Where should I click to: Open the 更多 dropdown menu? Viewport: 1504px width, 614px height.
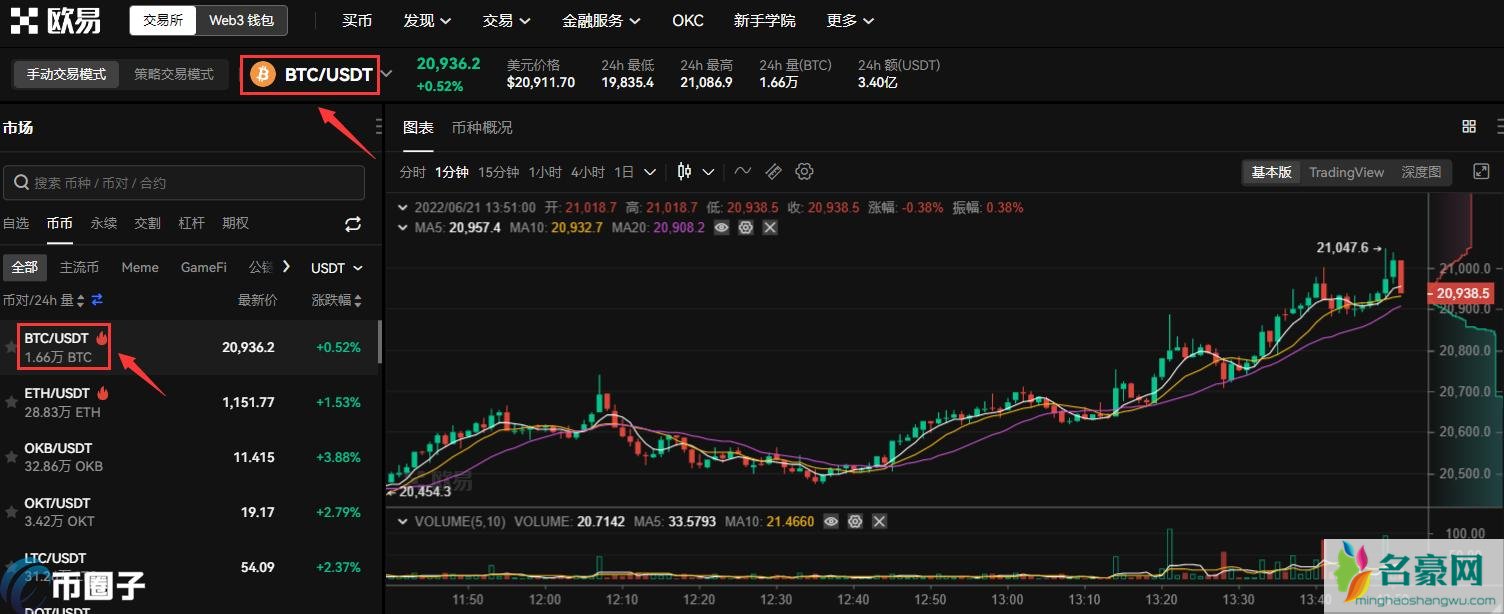pos(850,20)
